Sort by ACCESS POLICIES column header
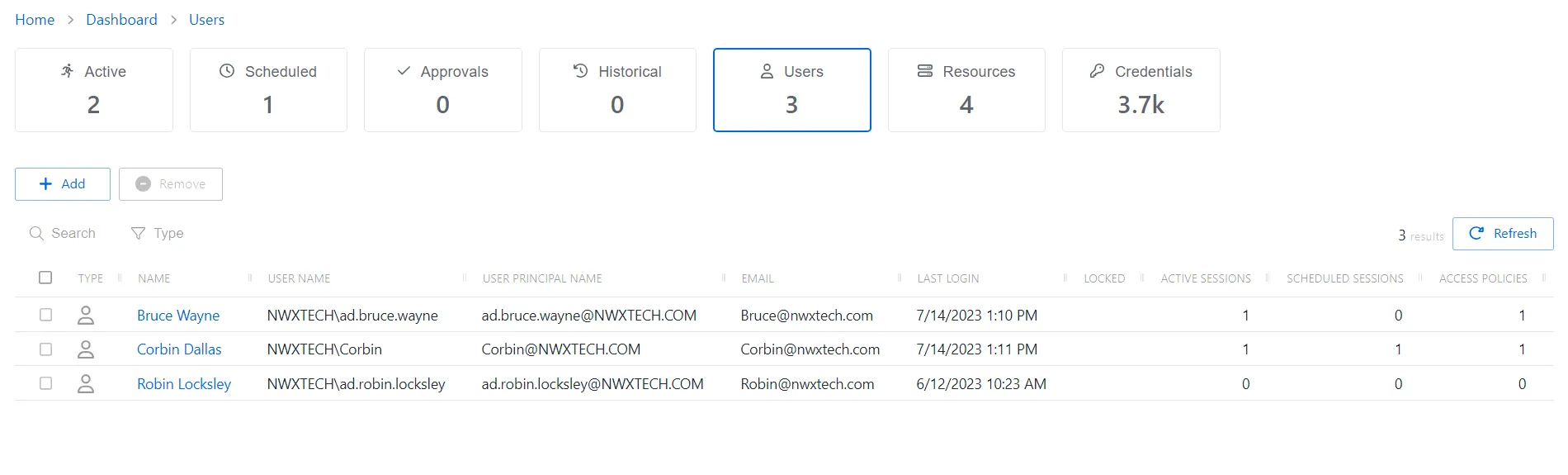This screenshot has width=1568, height=475. (x=1483, y=278)
